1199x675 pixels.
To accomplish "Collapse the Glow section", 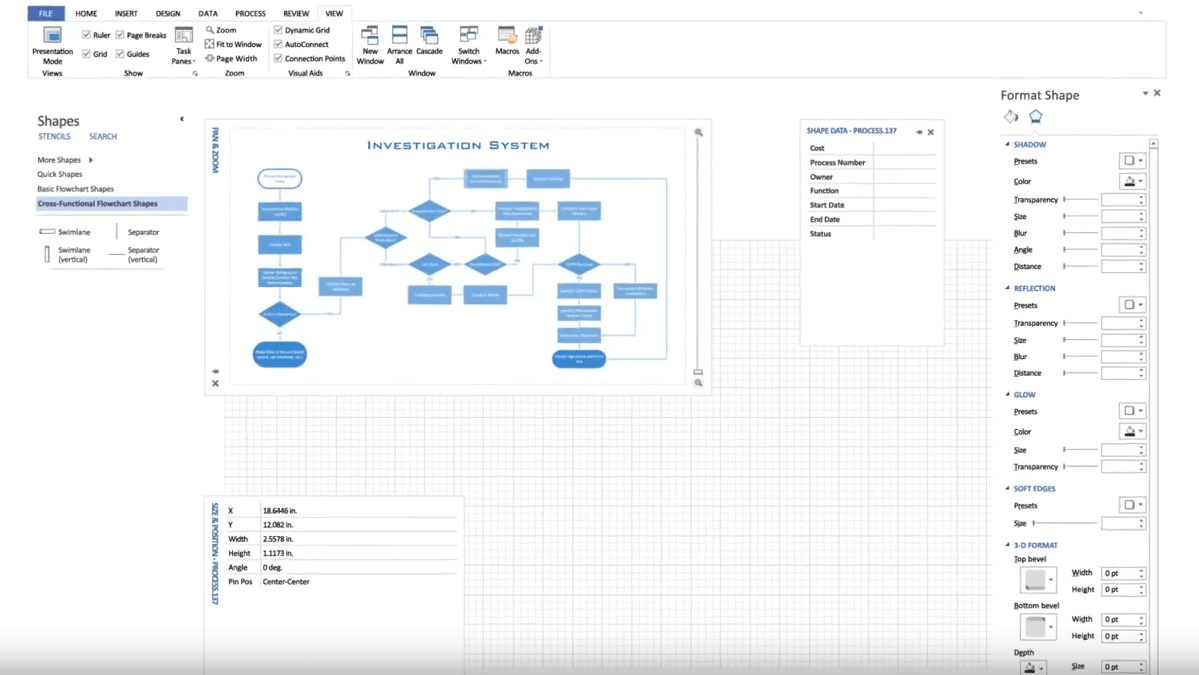I will (x=1007, y=394).
